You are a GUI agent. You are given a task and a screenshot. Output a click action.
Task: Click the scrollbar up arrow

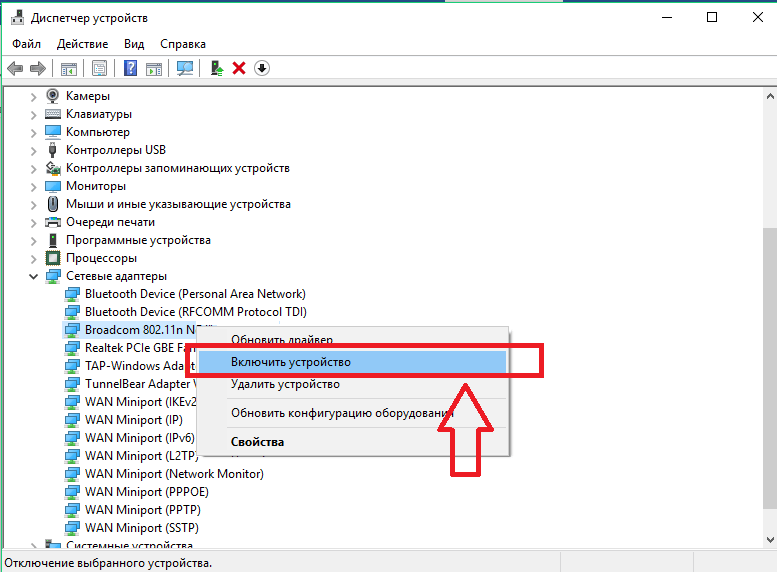click(x=770, y=96)
